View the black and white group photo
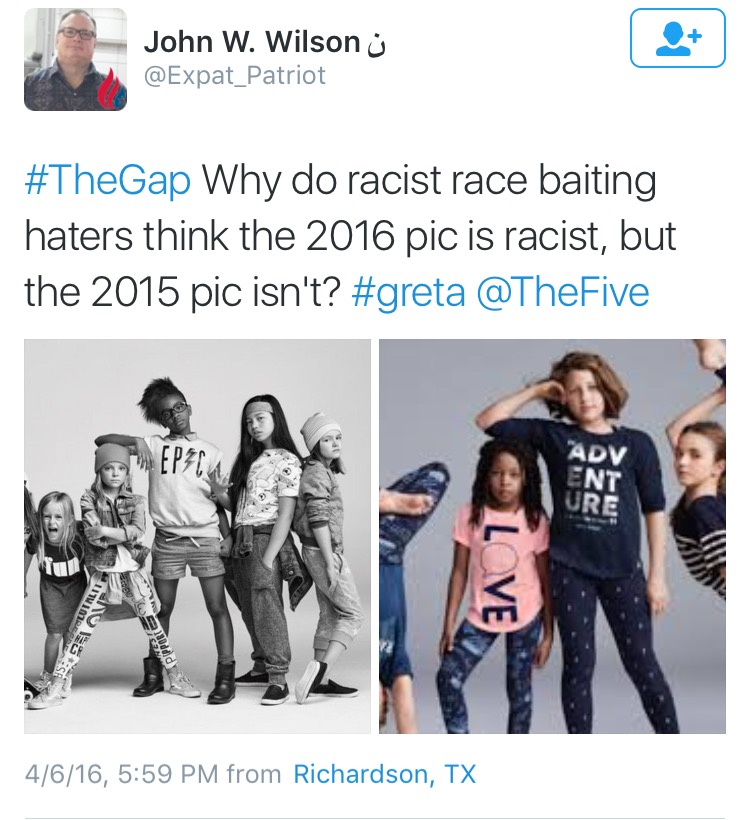Viewport: 750px width, 820px height. click(x=197, y=536)
